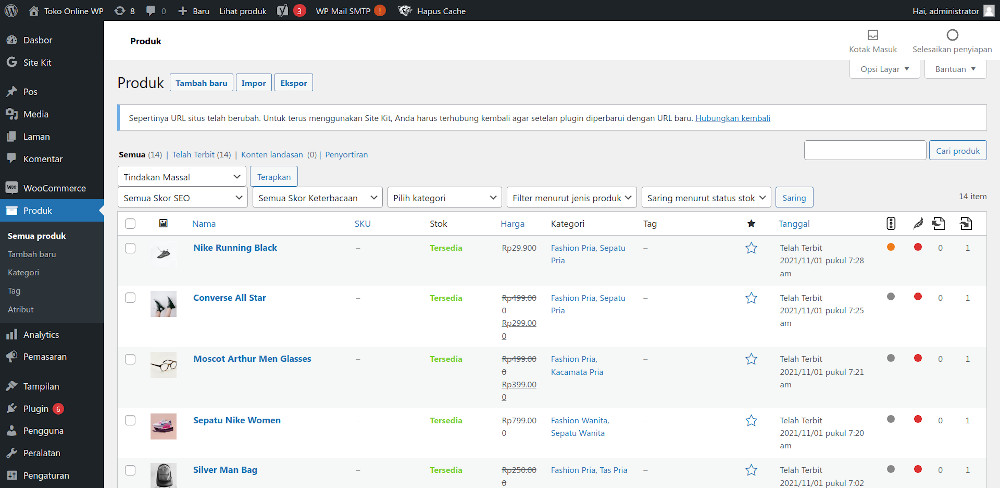
Task: Click the WooCommerce icon in sidebar
Action: 11,188
